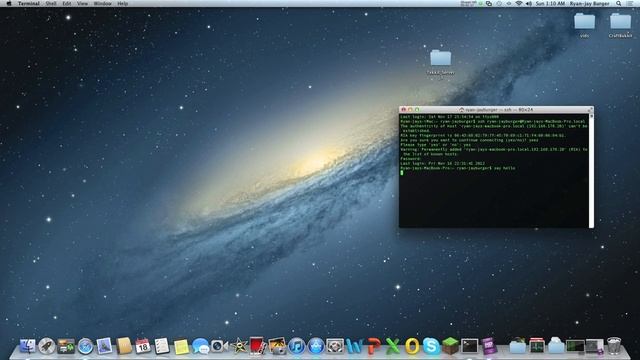The image size is (640, 360).
Task: Open Mail stamp icon in dock
Action: coord(104,346)
